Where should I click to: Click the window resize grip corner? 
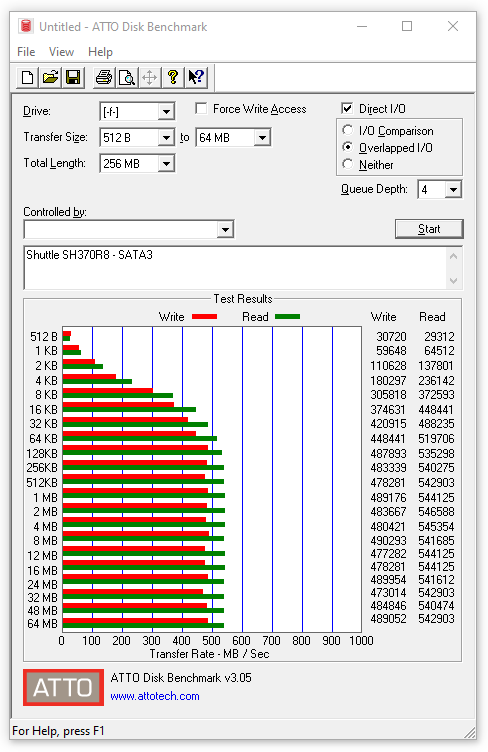click(470, 733)
